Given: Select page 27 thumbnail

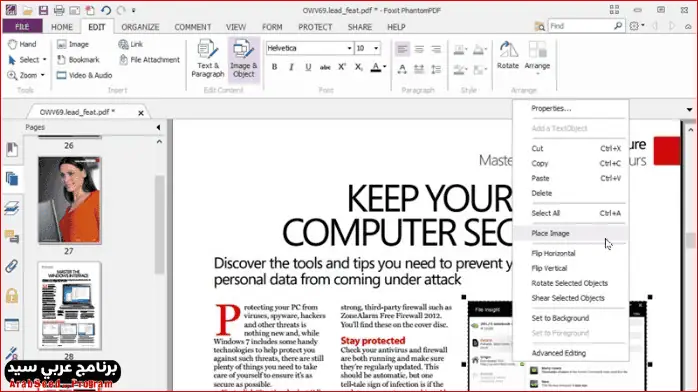Looking at the screenshot, I should tap(69, 200).
